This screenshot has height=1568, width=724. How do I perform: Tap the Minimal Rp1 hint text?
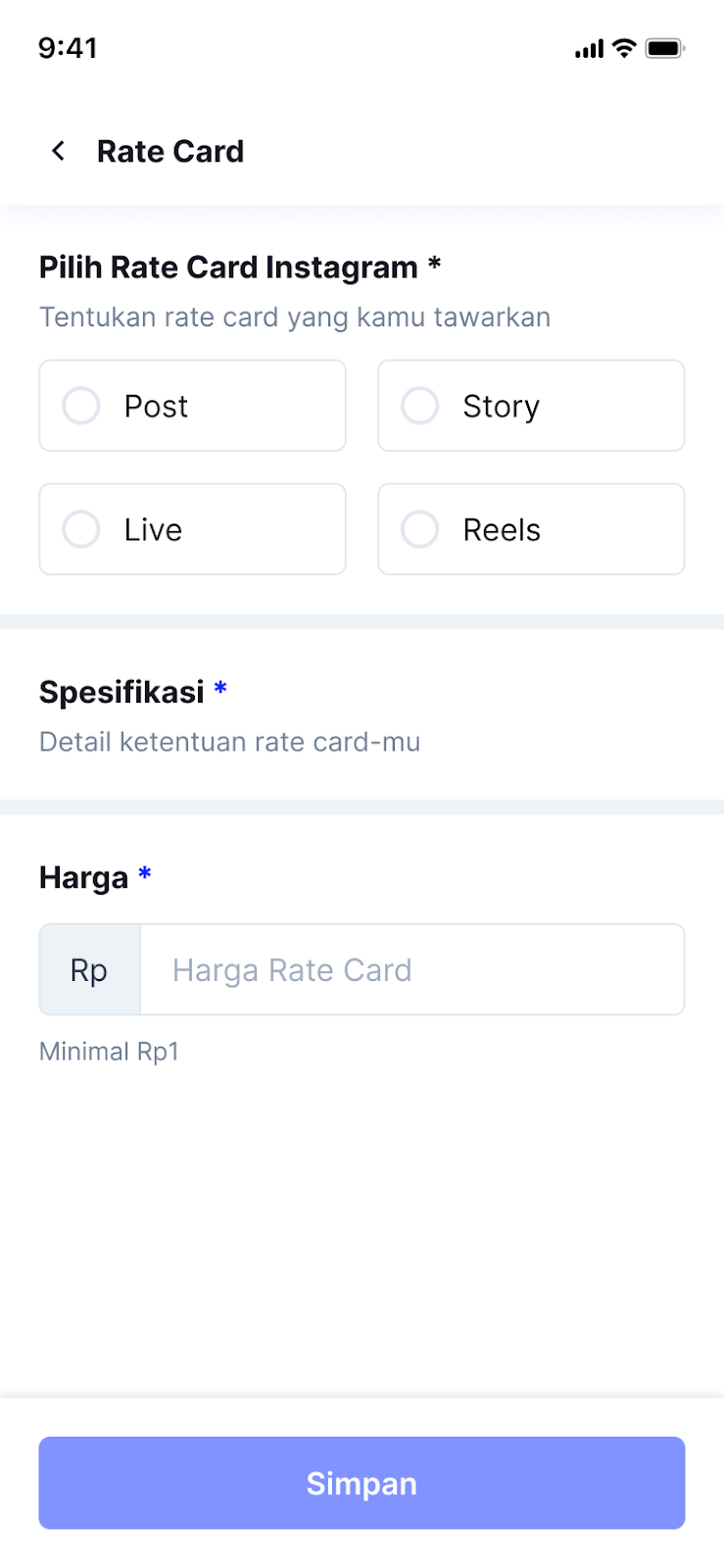(109, 1052)
